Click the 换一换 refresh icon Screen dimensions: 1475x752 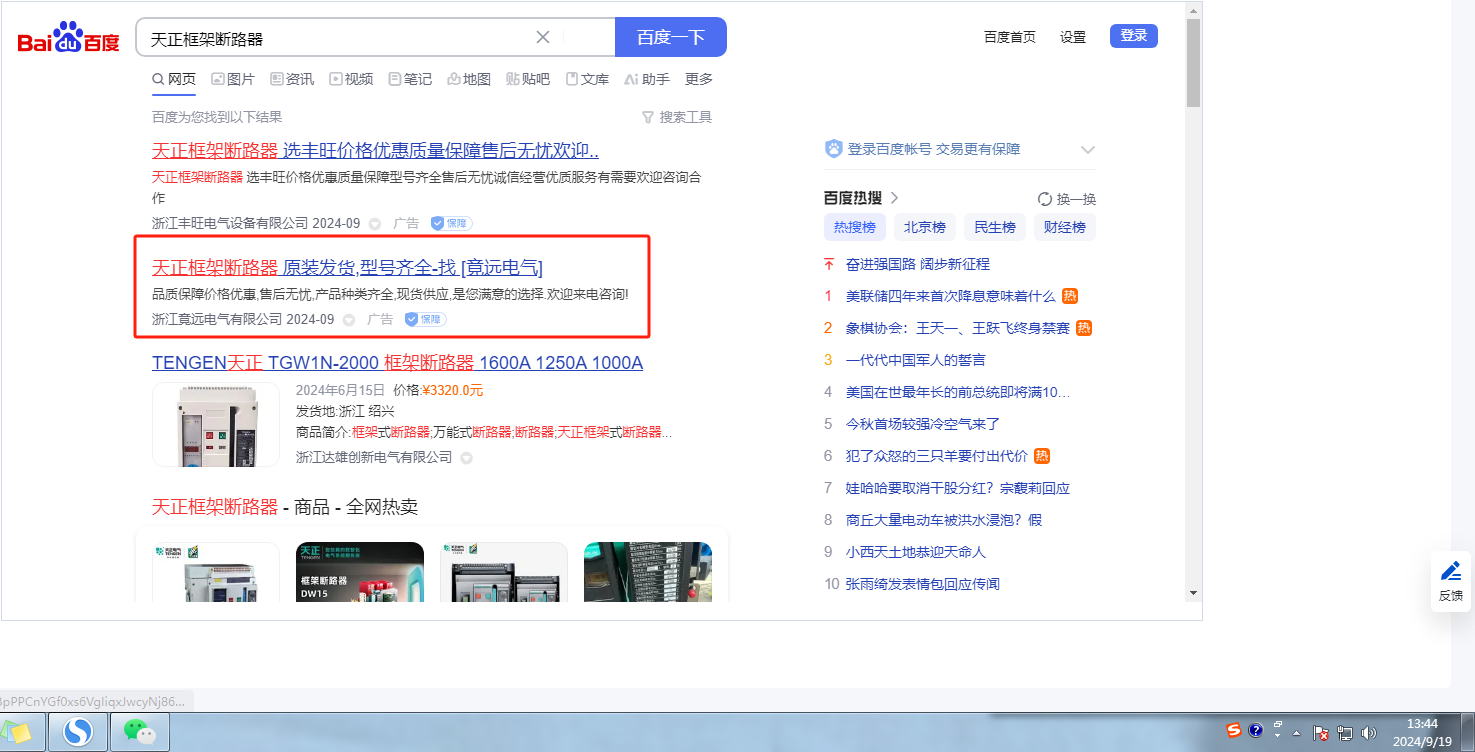click(1045, 199)
